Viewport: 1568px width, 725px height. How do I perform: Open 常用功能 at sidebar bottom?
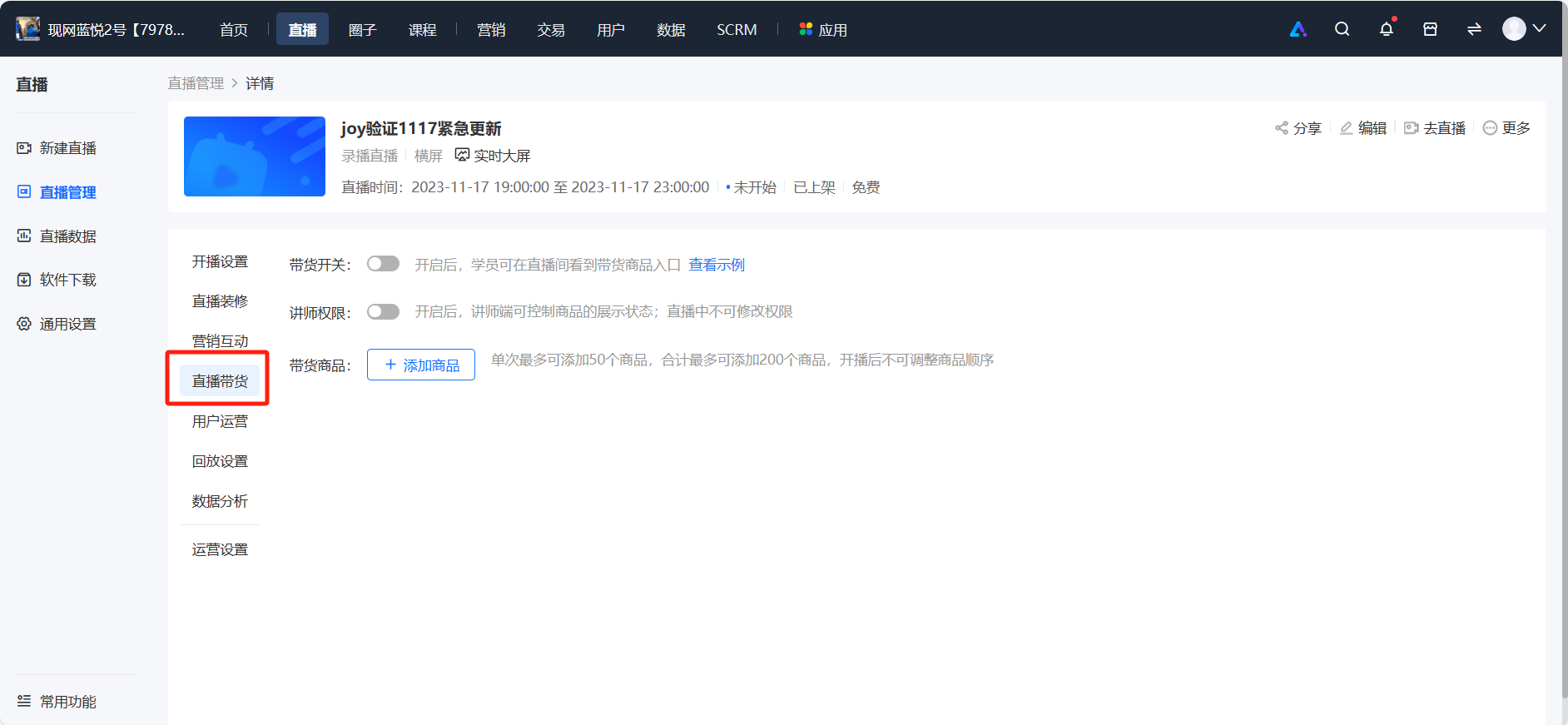[x=57, y=702]
